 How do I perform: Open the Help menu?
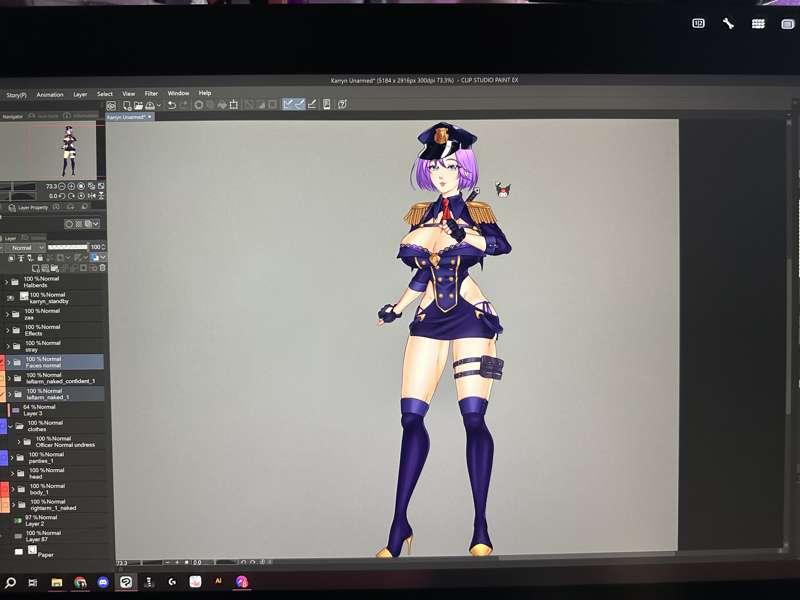205,93
